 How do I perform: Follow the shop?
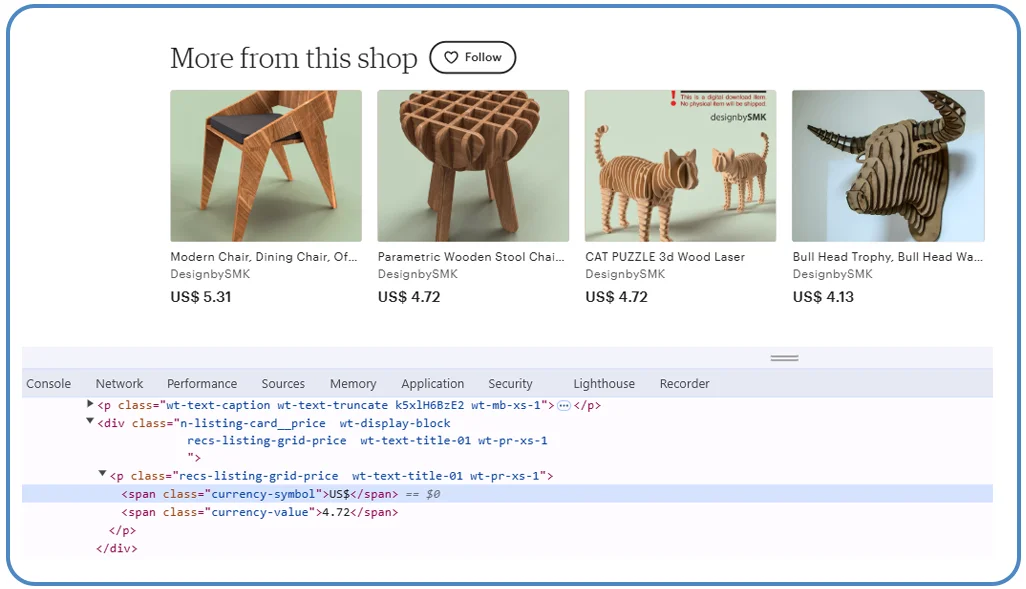pos(472,57)
